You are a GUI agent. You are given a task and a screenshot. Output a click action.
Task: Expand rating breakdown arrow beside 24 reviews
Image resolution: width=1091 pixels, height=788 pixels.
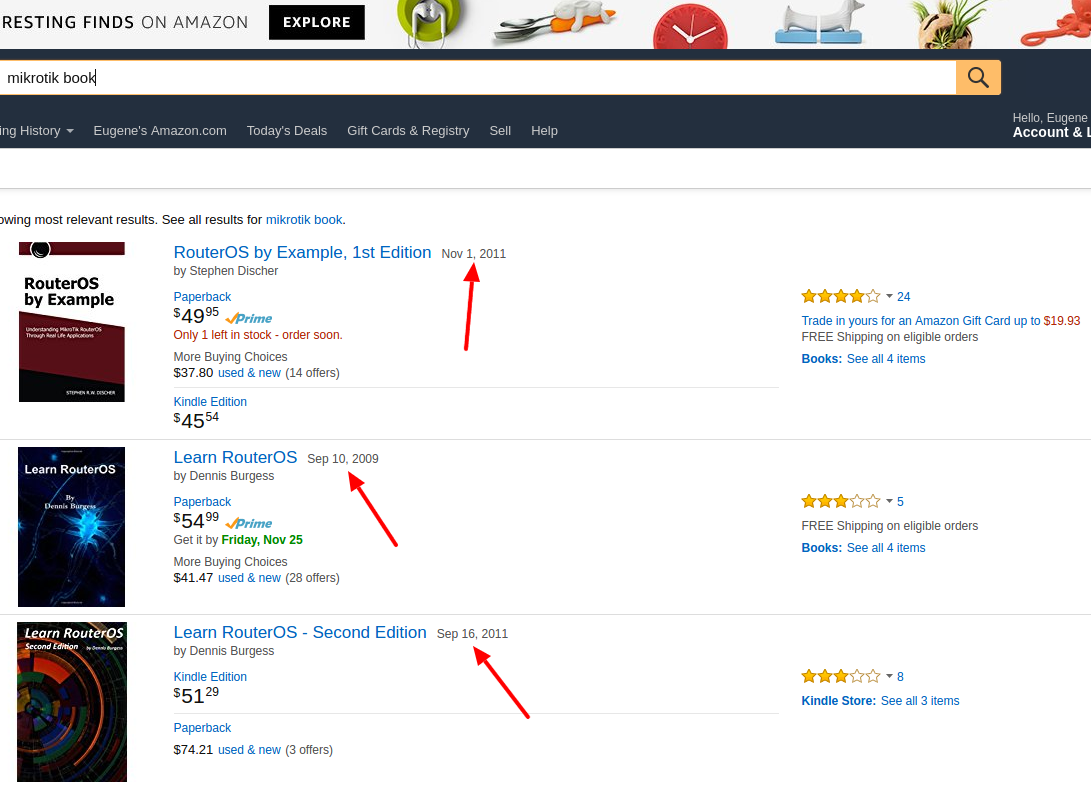pos(889,296)
